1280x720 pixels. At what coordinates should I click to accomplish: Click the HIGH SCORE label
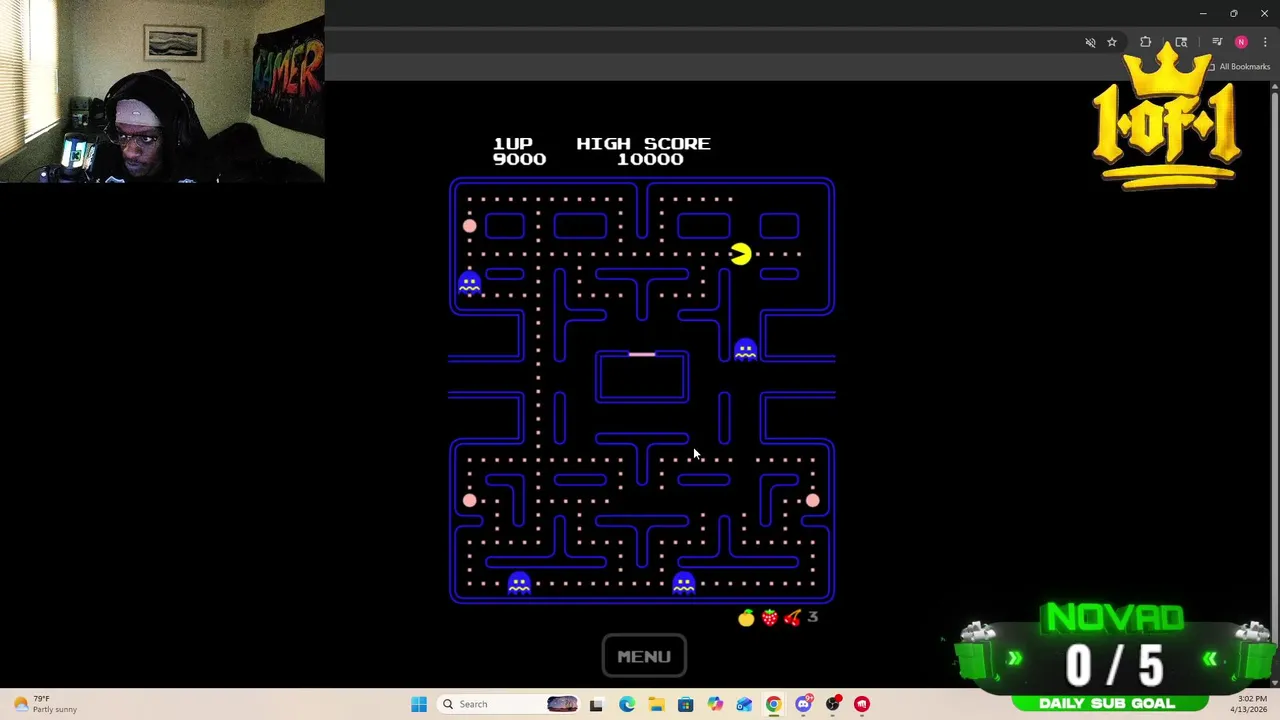[643, 144]
